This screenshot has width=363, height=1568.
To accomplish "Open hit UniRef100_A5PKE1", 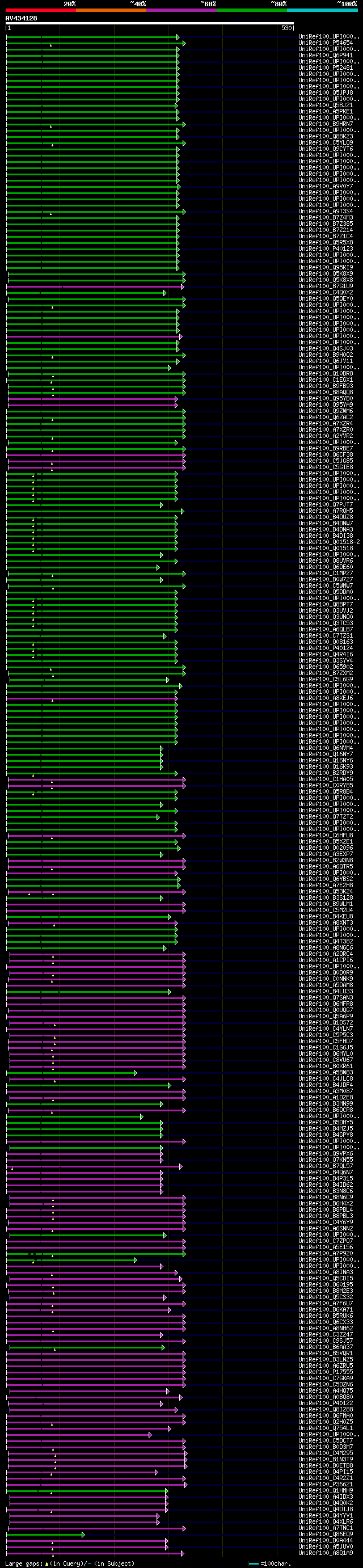I will [326, 111].
